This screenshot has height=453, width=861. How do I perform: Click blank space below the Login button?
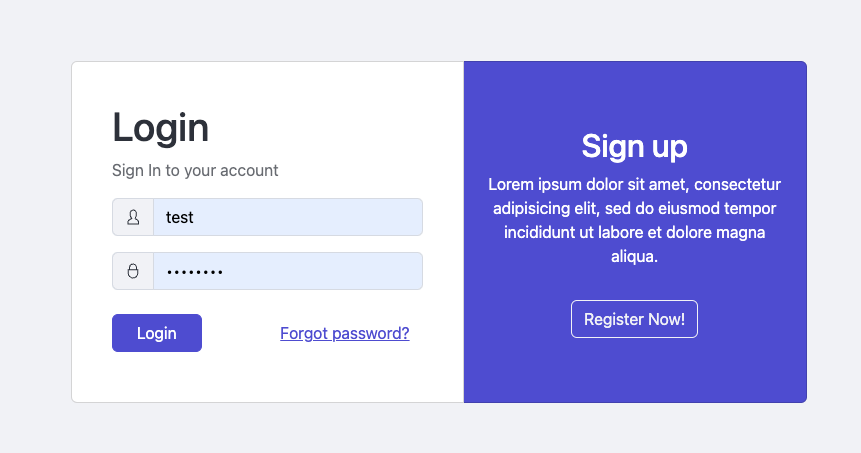point(220,378)
